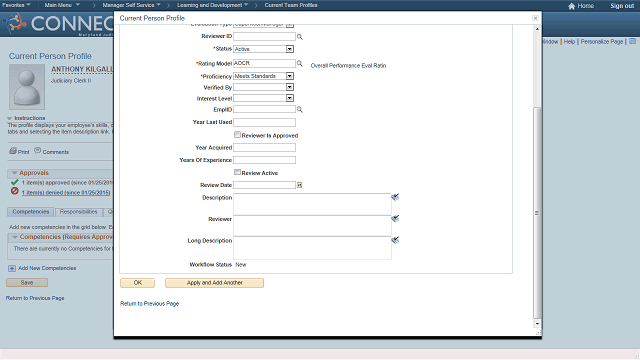The height and width of the screenshot is (360, 640).
Task: Click Return to Previous Page in dialog
Action: 149,304
